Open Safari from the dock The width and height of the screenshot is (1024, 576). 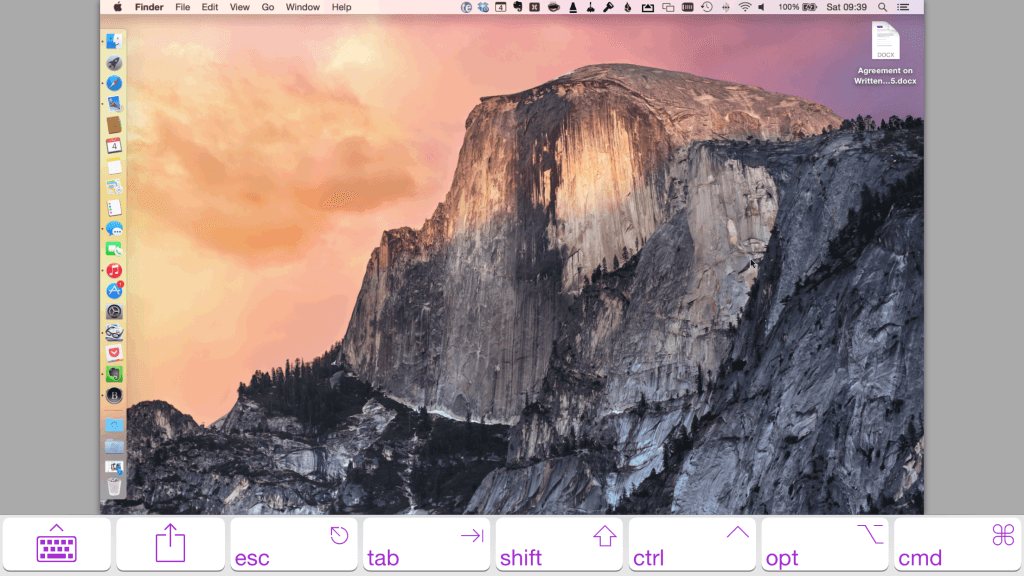point(114,82)
